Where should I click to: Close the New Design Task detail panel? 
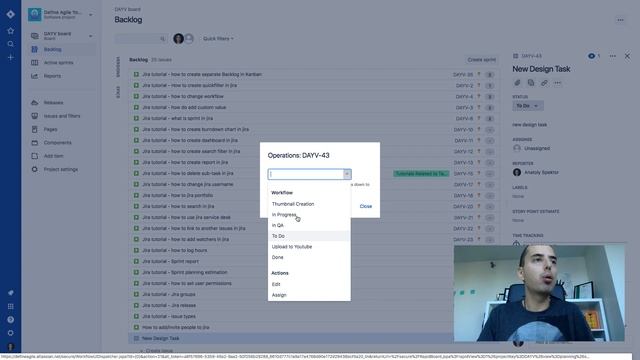(x=627, y=56)
